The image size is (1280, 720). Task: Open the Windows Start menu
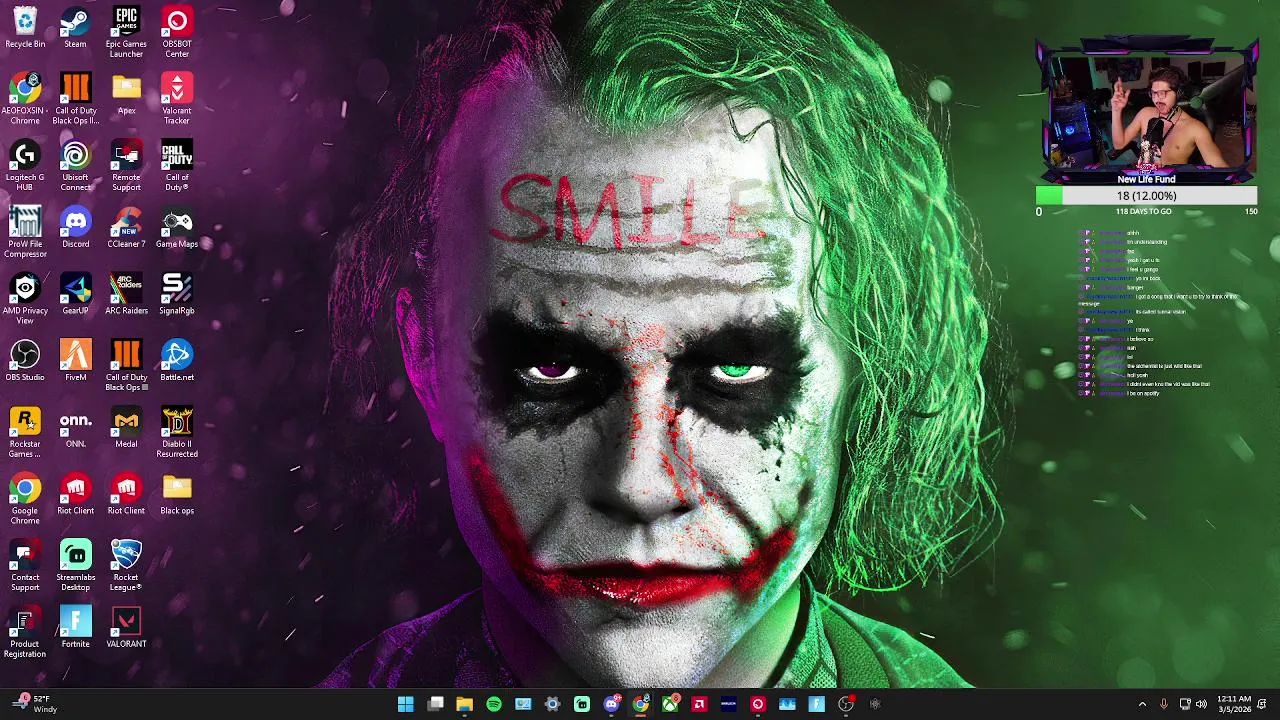pos(406,704)
